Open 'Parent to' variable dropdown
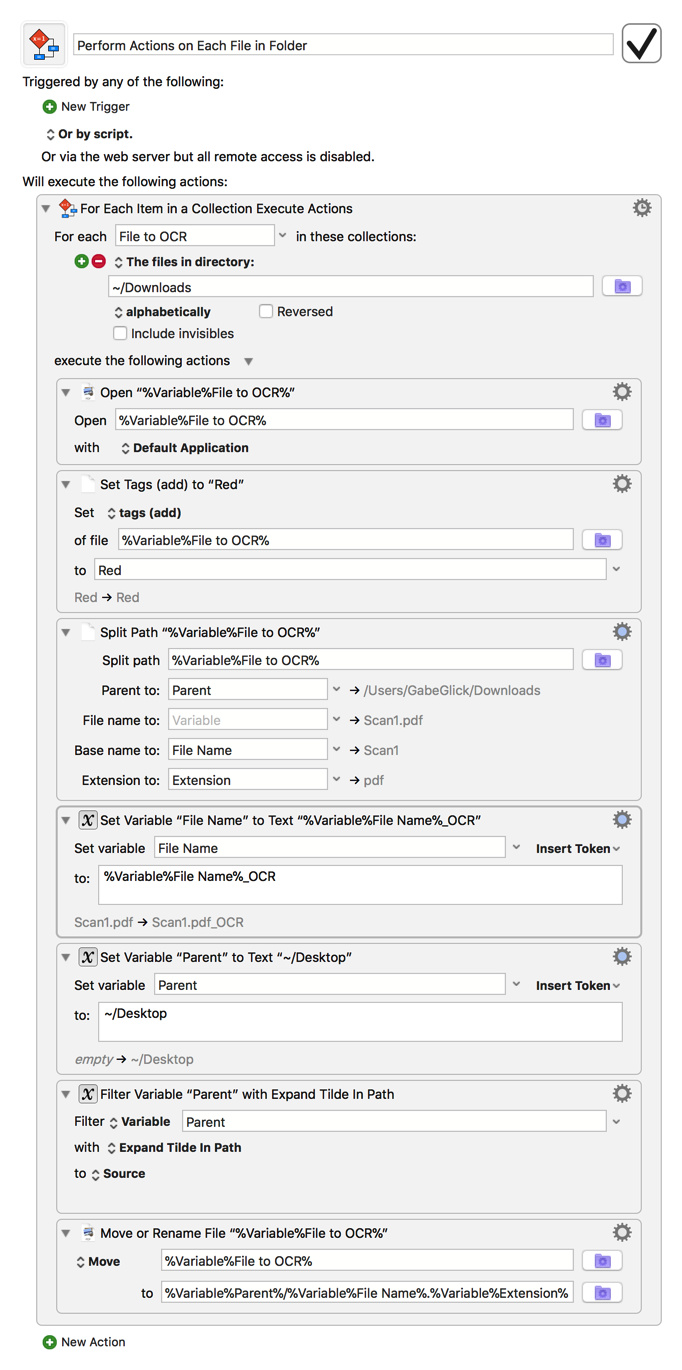This screenshot has width=682, height=1370. [x=336, y=690]
